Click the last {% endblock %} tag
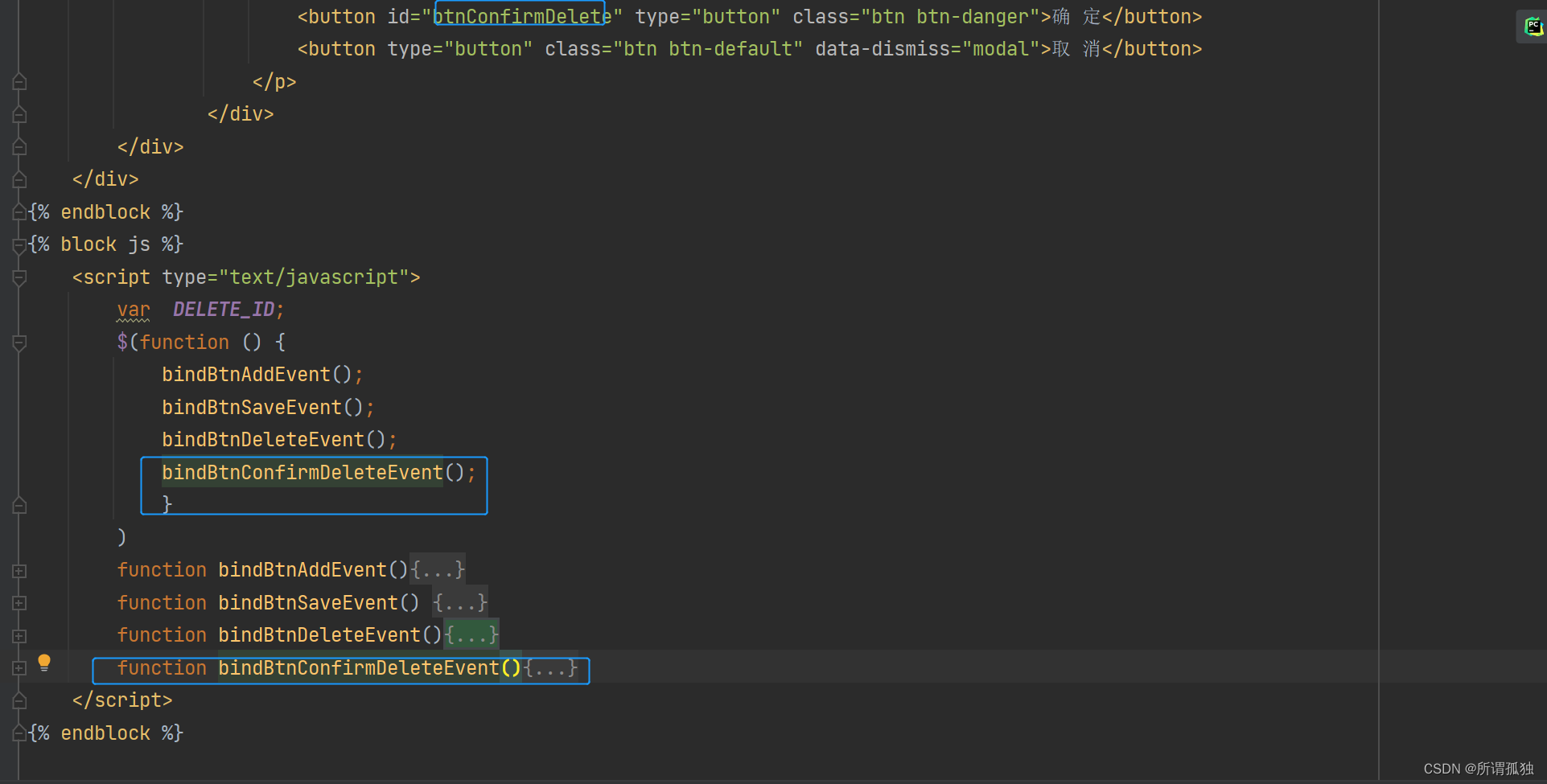1547x784 pixels. click(106, 733)
